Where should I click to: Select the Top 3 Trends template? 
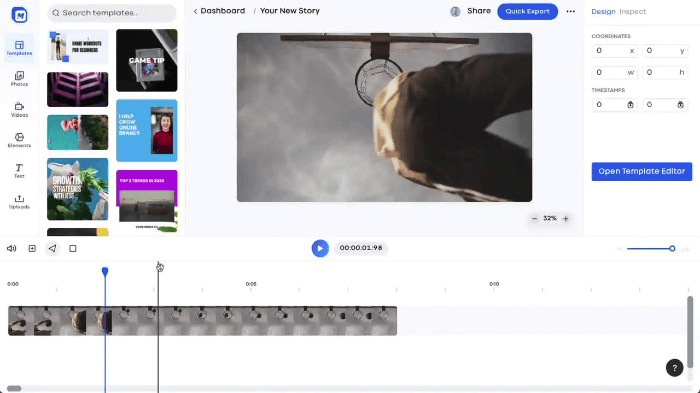tap(146, 201)
